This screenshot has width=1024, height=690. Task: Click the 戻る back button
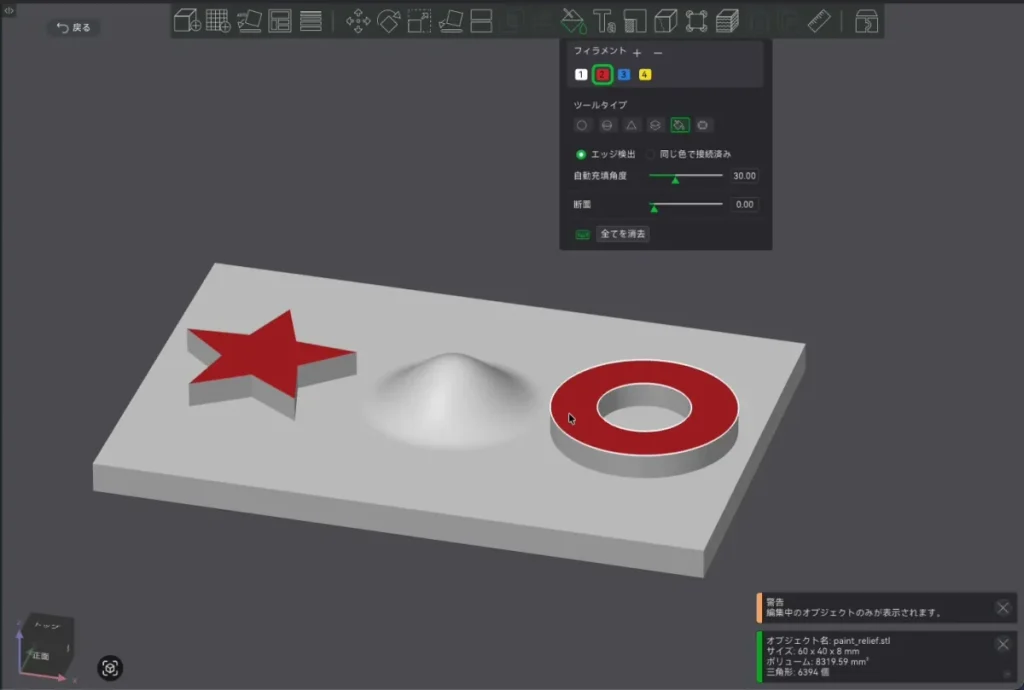[x=74, y=27]
